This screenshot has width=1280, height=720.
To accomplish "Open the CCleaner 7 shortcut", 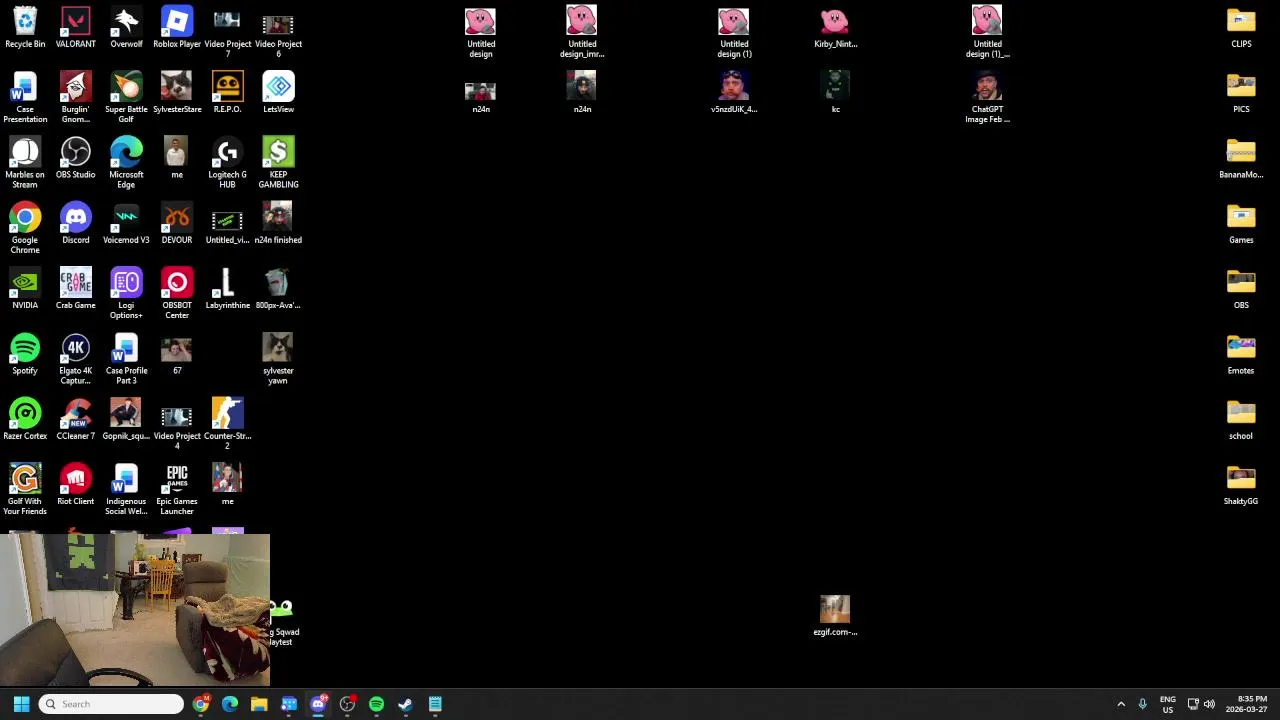I will [x=76, y=420].
